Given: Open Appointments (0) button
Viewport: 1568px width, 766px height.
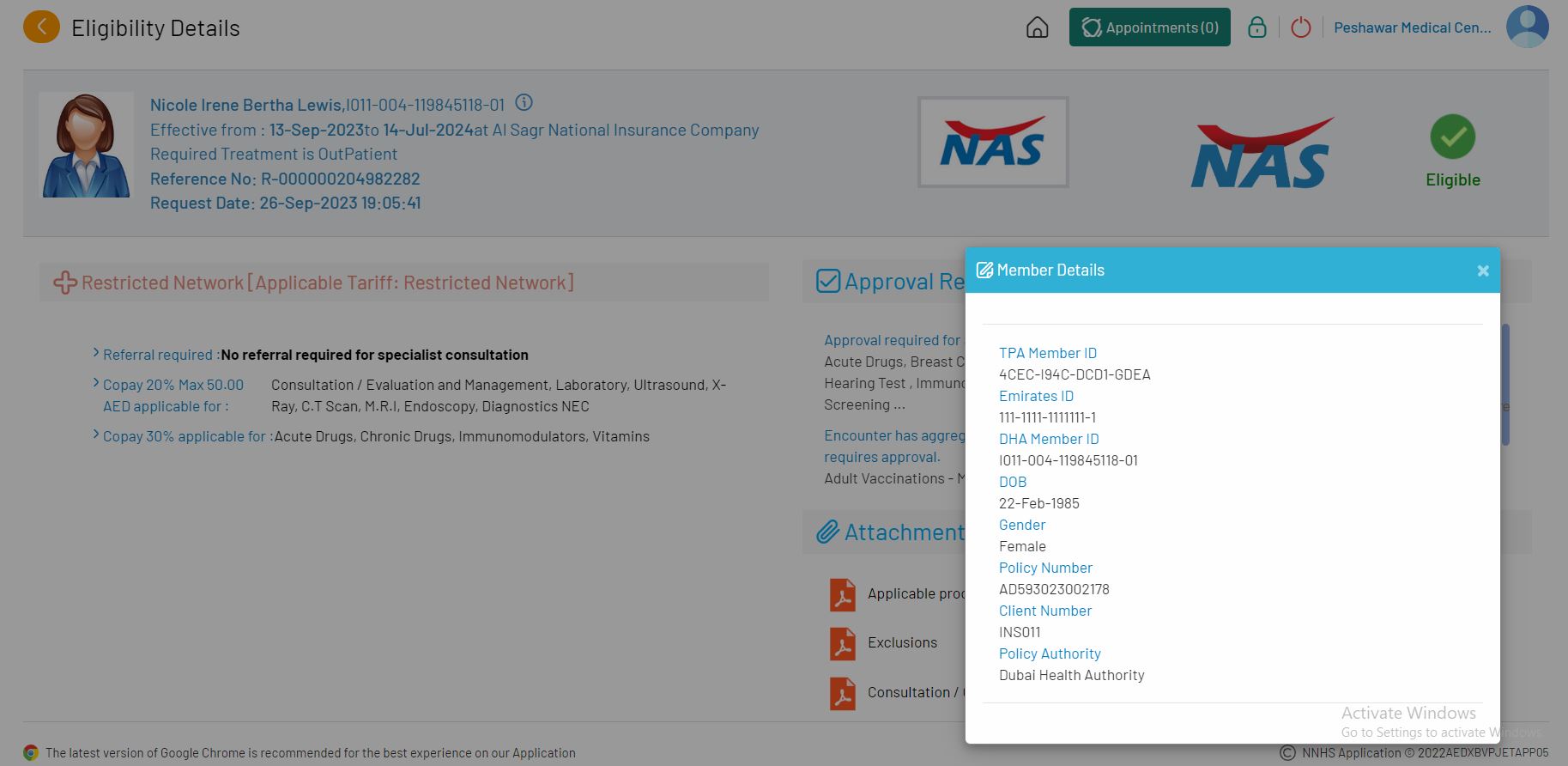Looking at the screenshot, I should [x=1149, y=27].
